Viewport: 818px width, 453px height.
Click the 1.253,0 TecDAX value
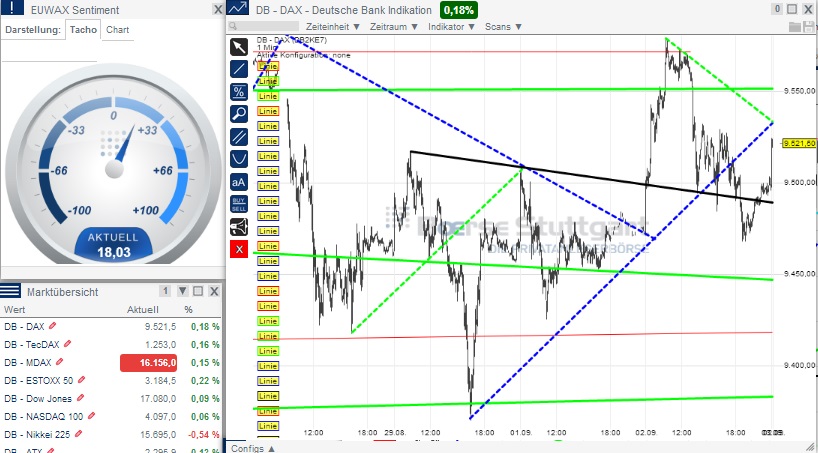pos(160,344)
